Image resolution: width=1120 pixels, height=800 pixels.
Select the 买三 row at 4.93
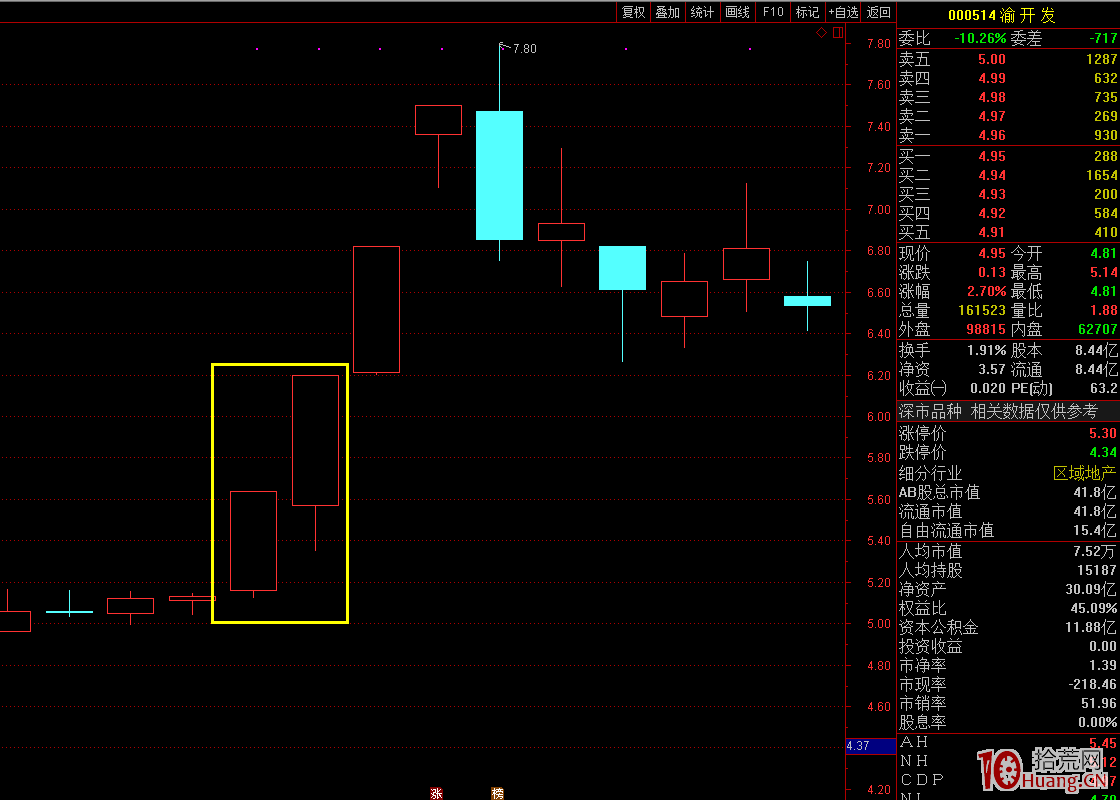[x=1008, y=194]
